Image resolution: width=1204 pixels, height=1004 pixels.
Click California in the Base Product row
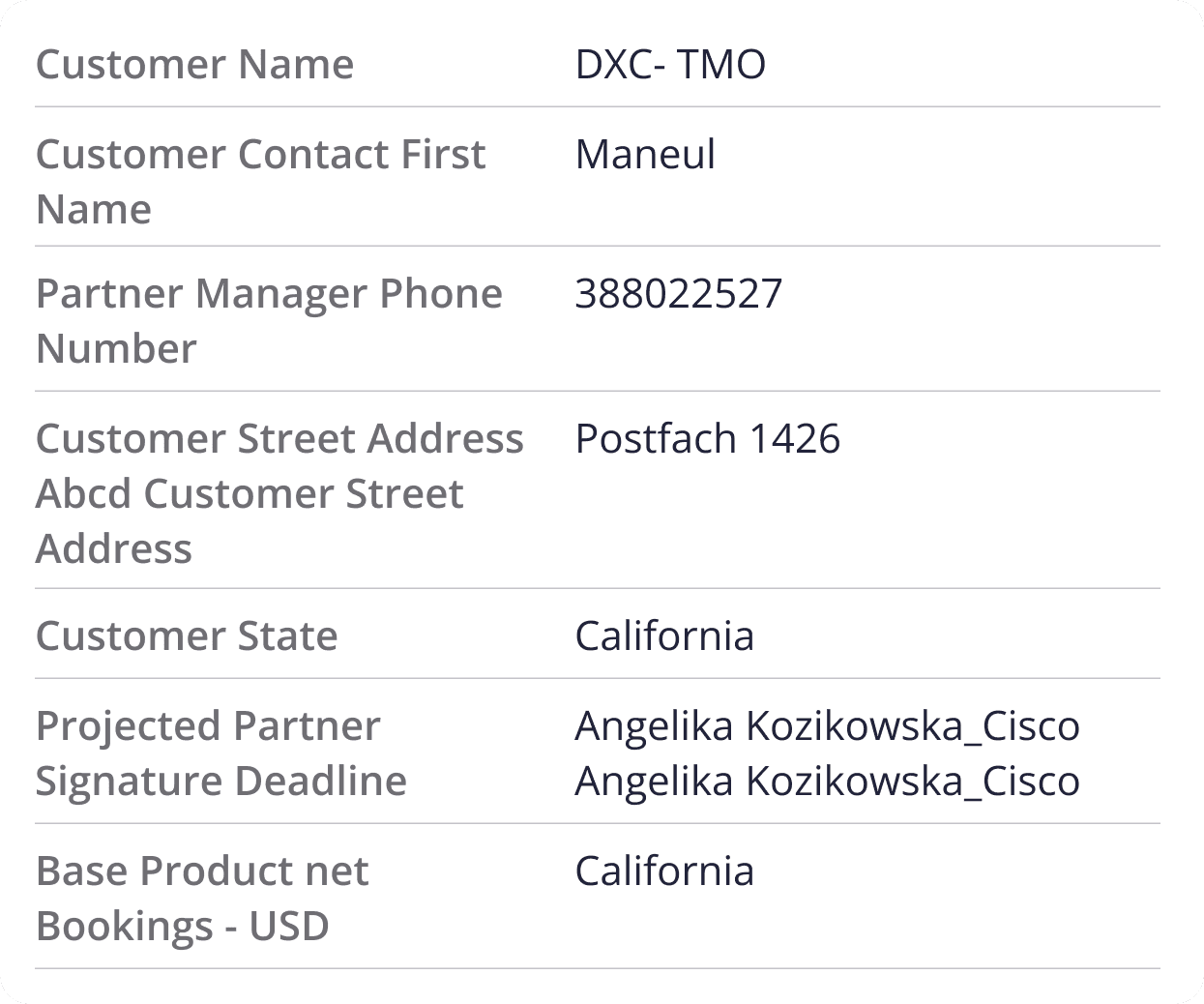664,871
